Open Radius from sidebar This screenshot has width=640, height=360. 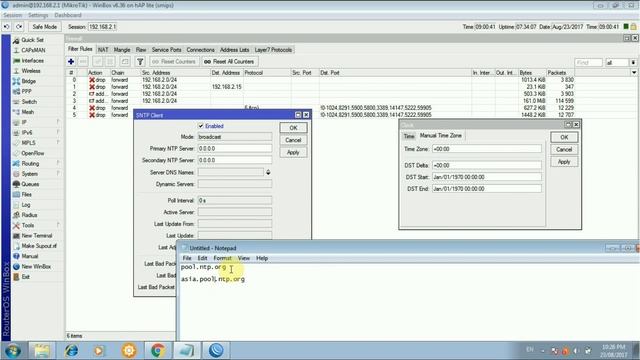point(29,215)
